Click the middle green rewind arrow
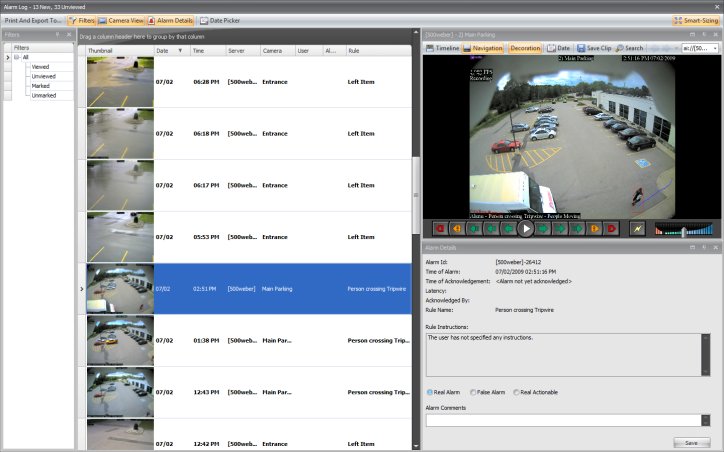The width and height of the screenshot is (724, 452). (x=491, y=229)
